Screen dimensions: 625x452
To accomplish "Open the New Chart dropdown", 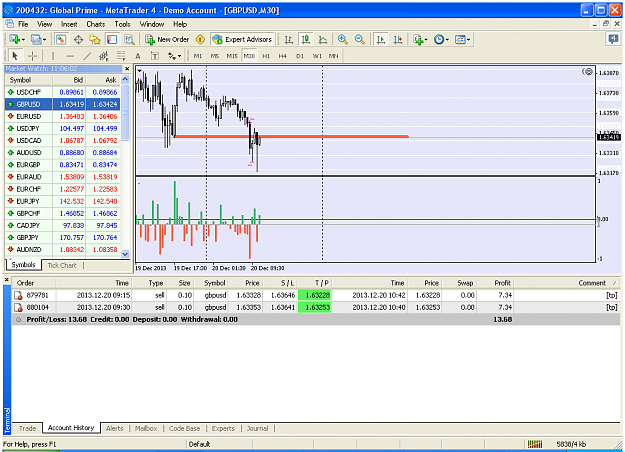I will click(17, 39).
